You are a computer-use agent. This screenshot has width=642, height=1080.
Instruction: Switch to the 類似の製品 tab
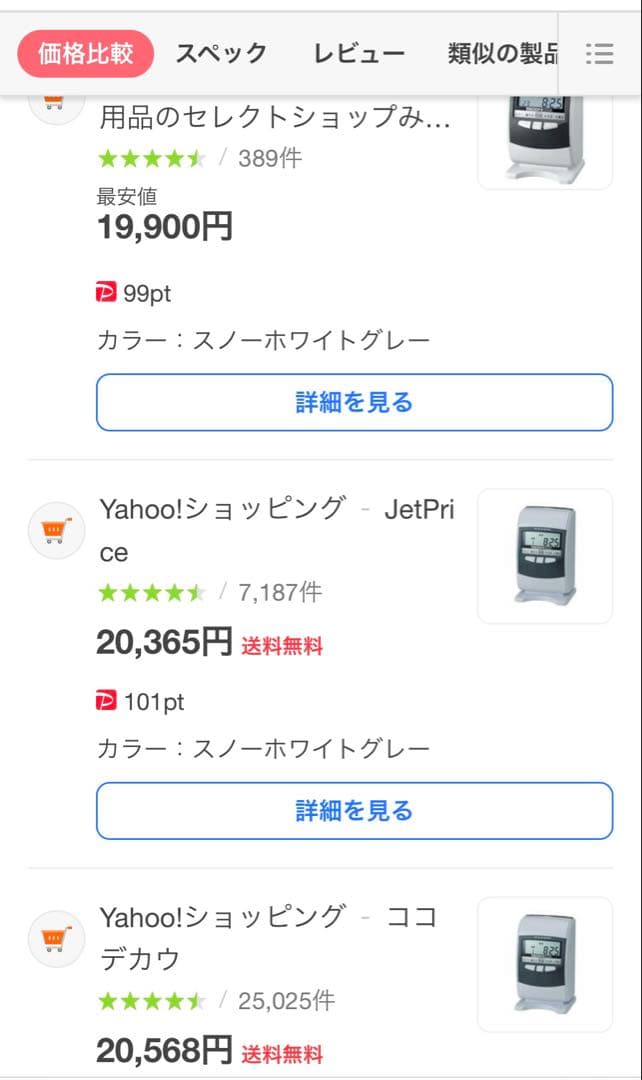tap(495, 52)
